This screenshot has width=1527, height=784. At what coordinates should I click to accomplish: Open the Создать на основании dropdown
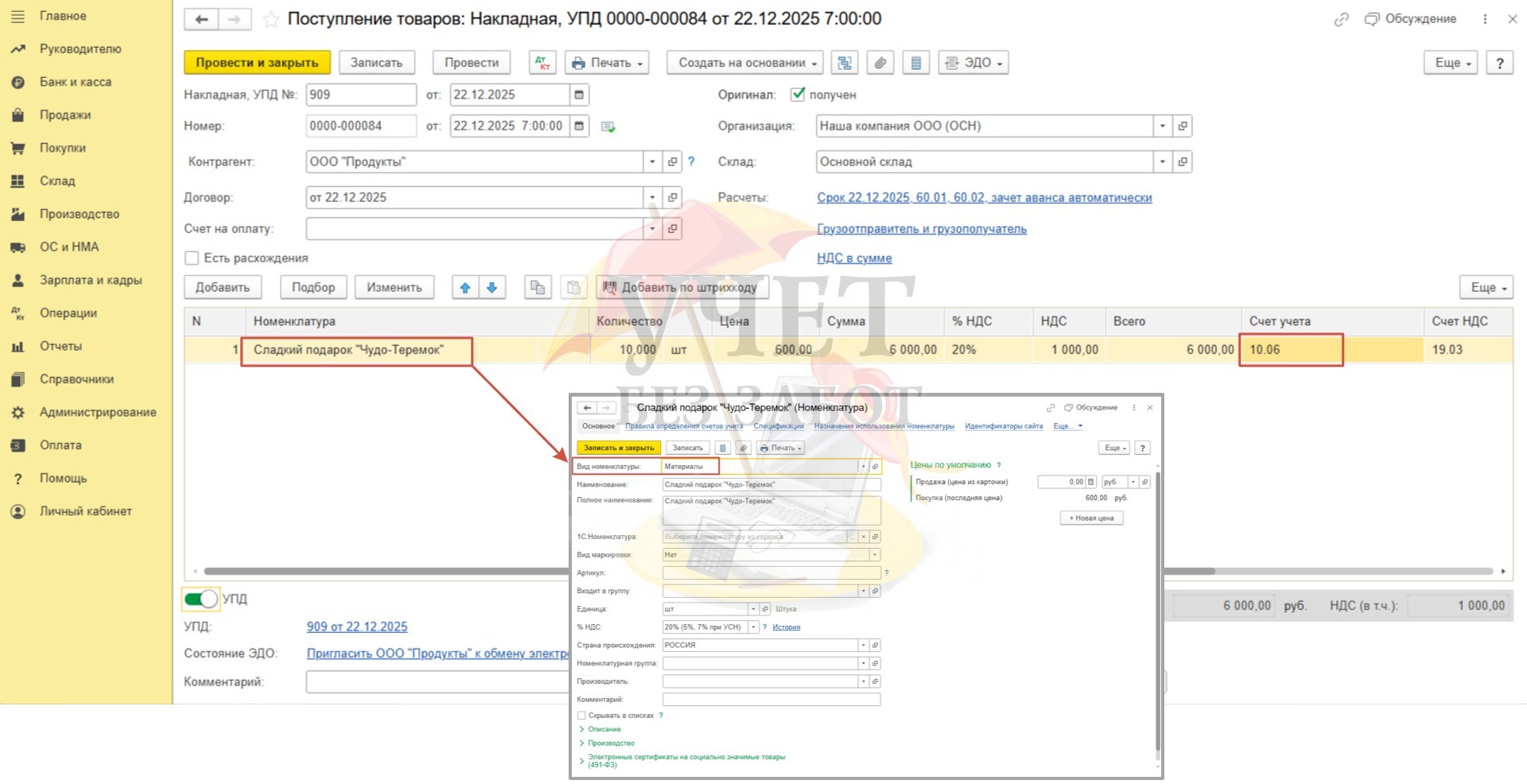coord(747,63)
